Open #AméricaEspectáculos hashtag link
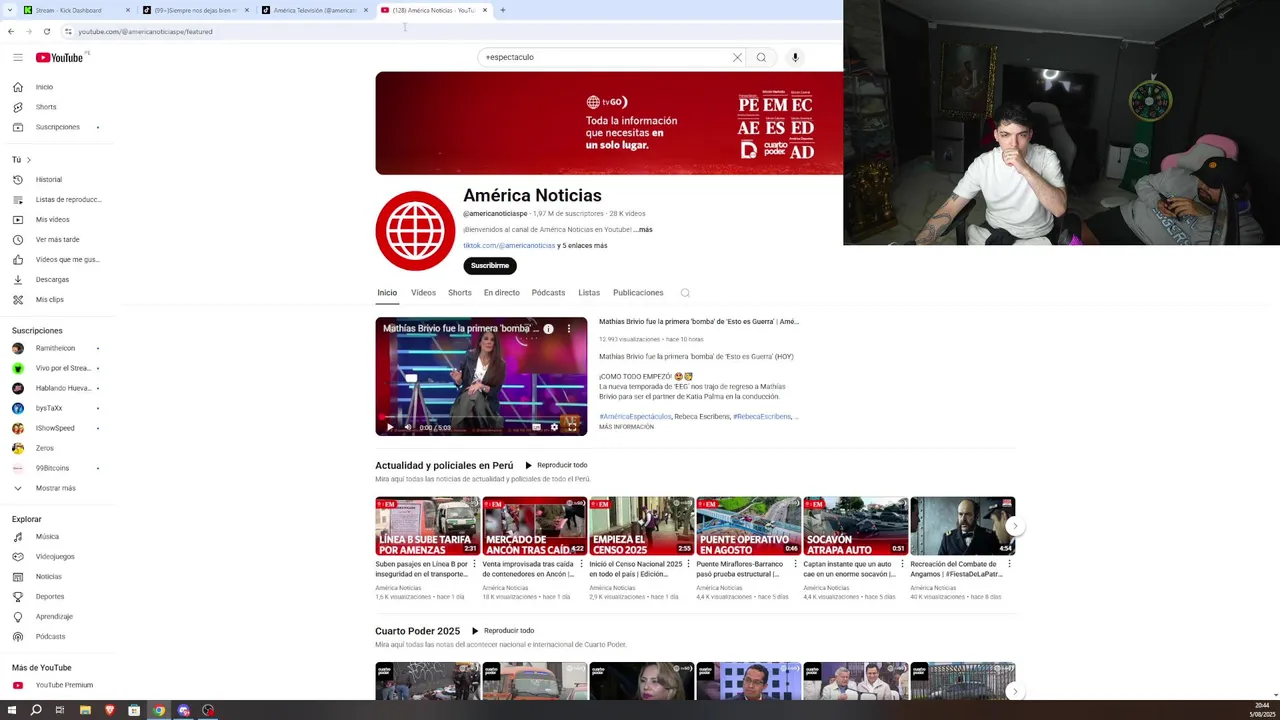 pyautogui.click(x=635, y=417)
